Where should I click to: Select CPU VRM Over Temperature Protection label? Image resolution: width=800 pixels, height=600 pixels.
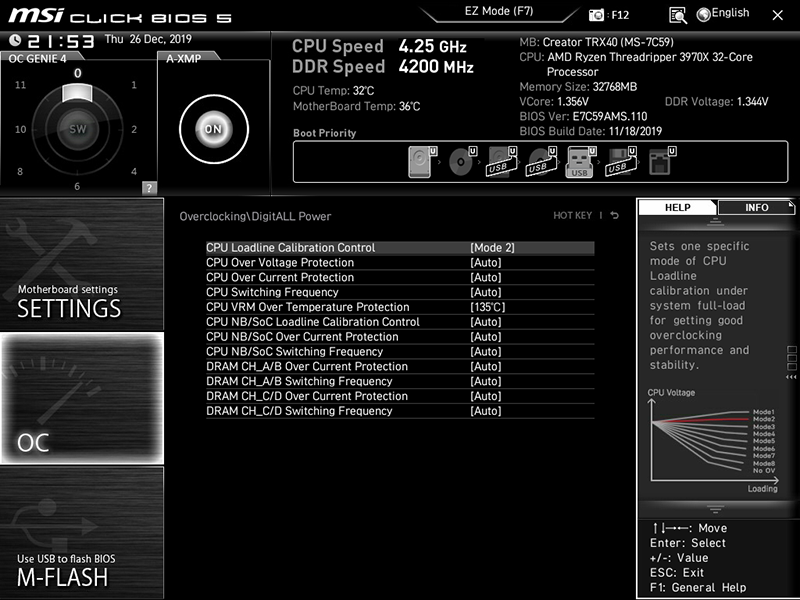pos(308,307)
